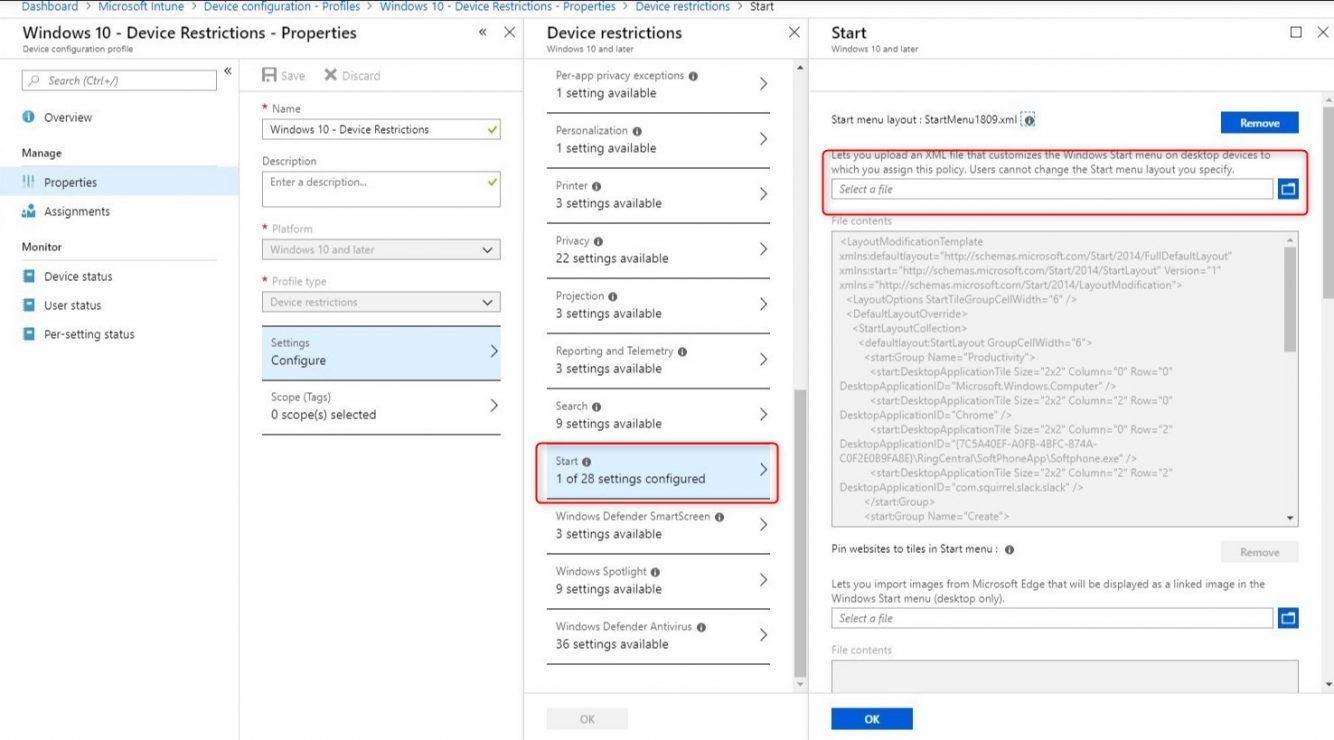Collapse the sidebar using the double-chevron icon
1334x740 pixels.
tap(228, 70)
